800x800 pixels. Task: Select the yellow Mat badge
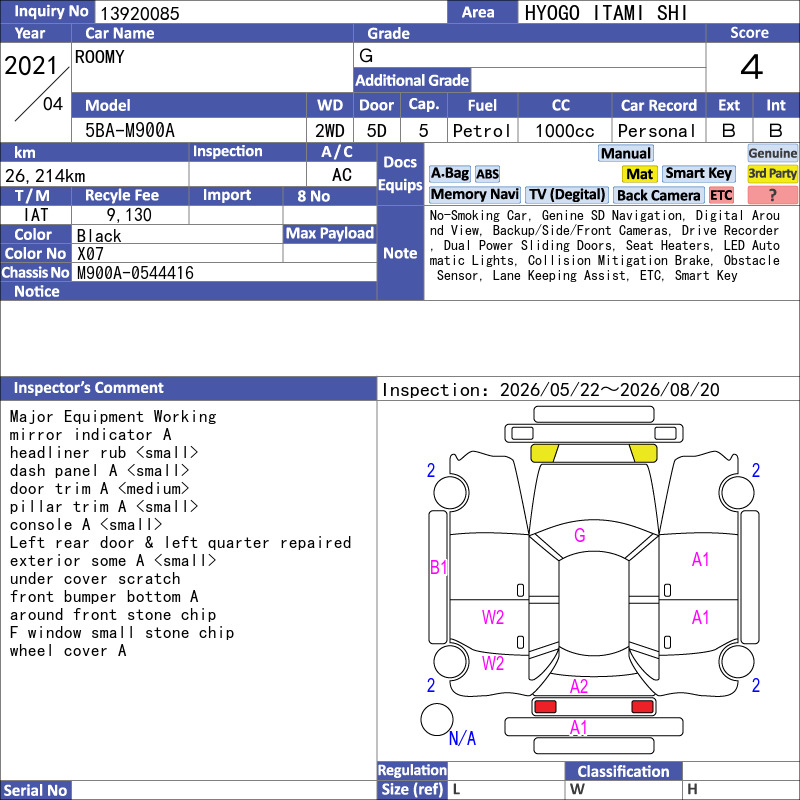[640, 174]
